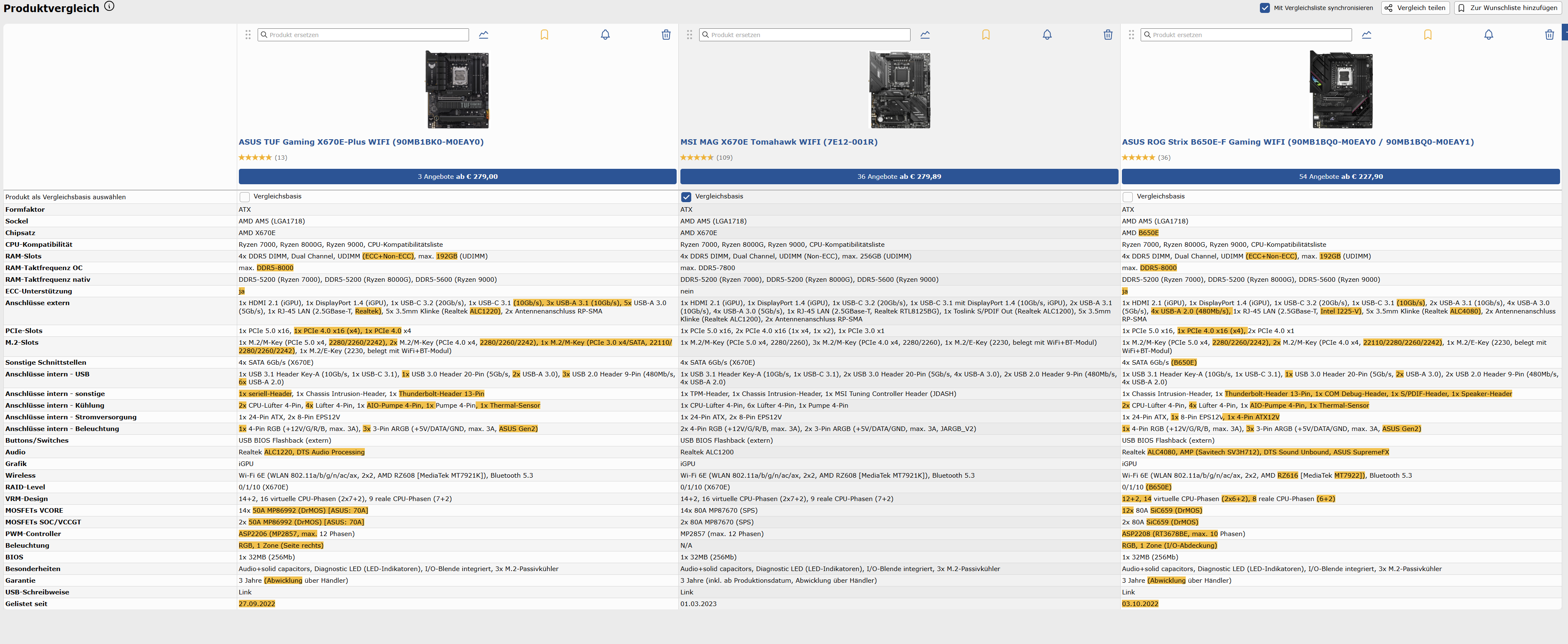This screenshot has height=644, width=1568.
Task: Click star rating of ASUS TUF Gaming (13 reviews)
Action: click(255, 158)
